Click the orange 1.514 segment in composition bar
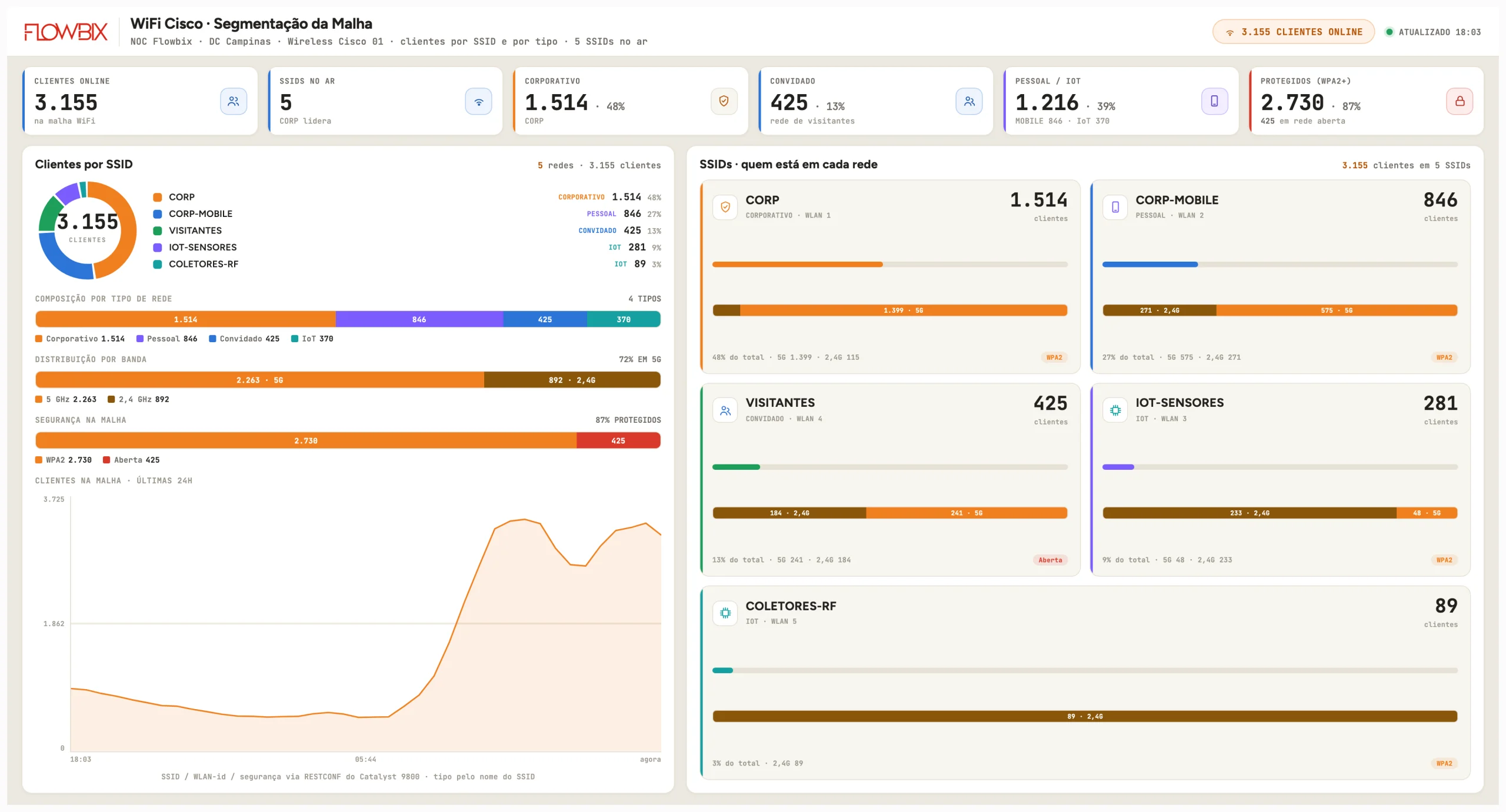Image resolution: width=1506 pixels, height=812 pixels. click(185, 319)
